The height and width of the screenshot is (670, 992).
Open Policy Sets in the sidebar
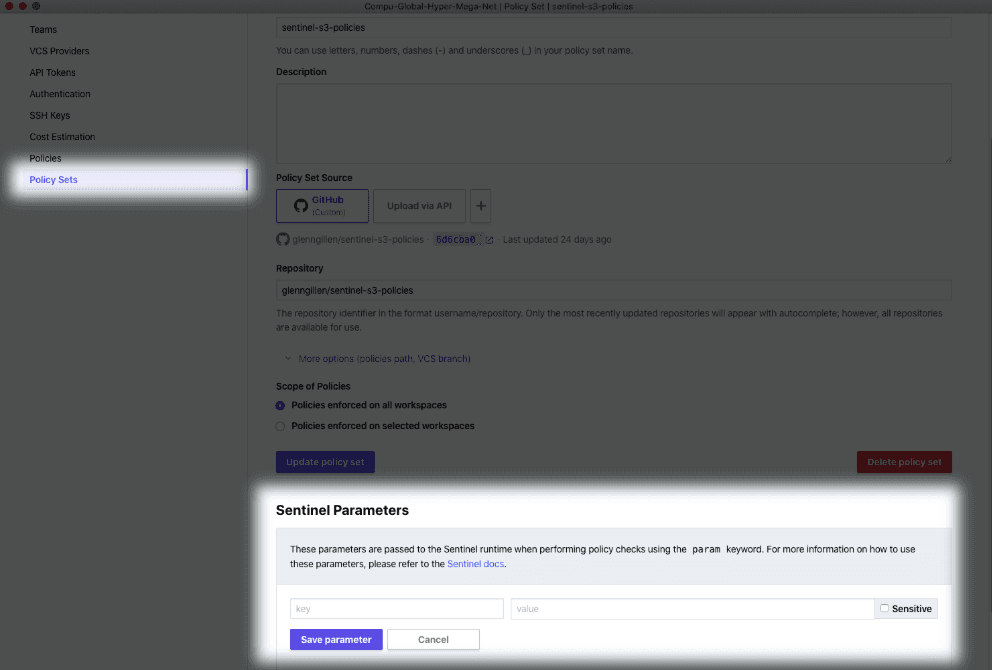[x=54, y=180]
